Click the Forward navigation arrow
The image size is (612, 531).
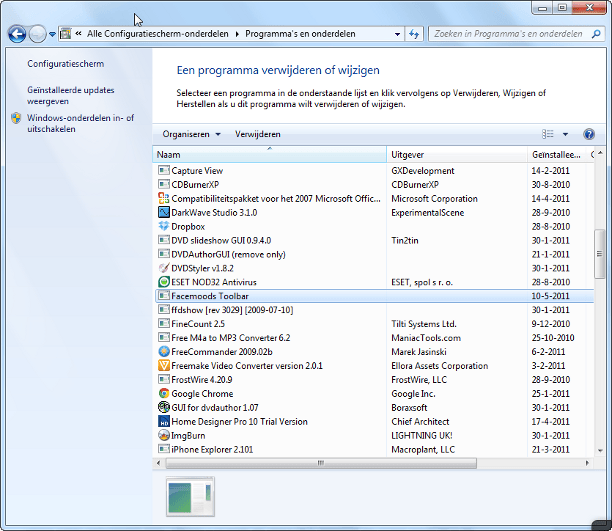coord(37,34)
